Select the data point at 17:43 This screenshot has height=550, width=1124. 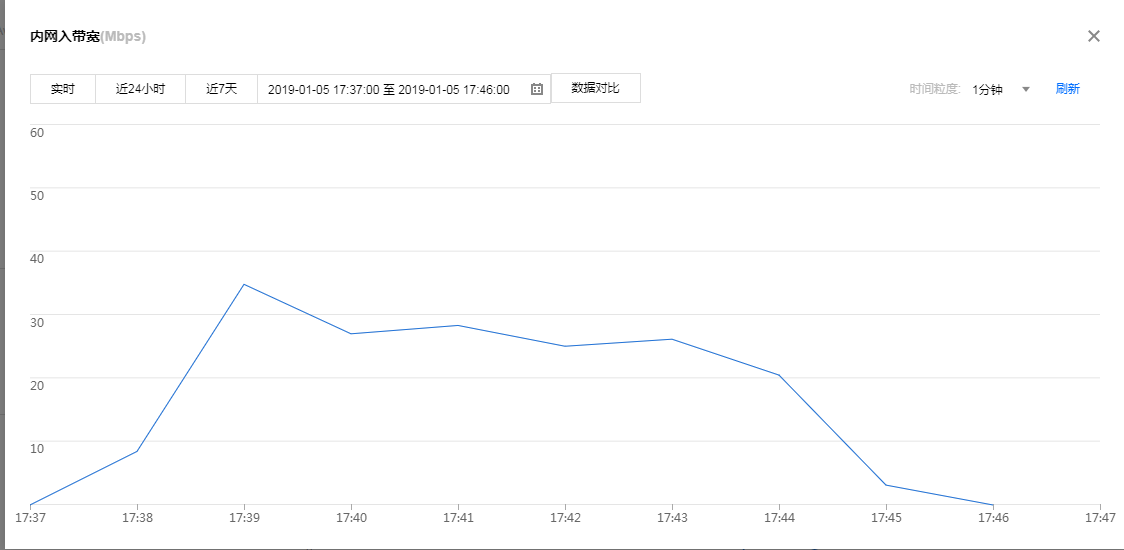[x=672, y=339]
